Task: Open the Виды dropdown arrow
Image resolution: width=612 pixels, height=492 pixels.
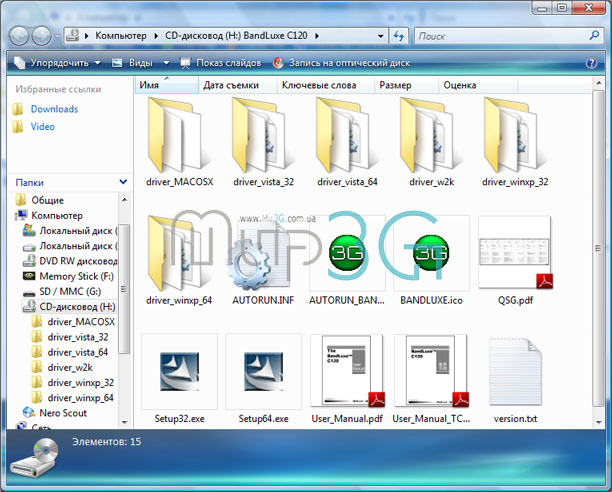Action: (166, 63)
